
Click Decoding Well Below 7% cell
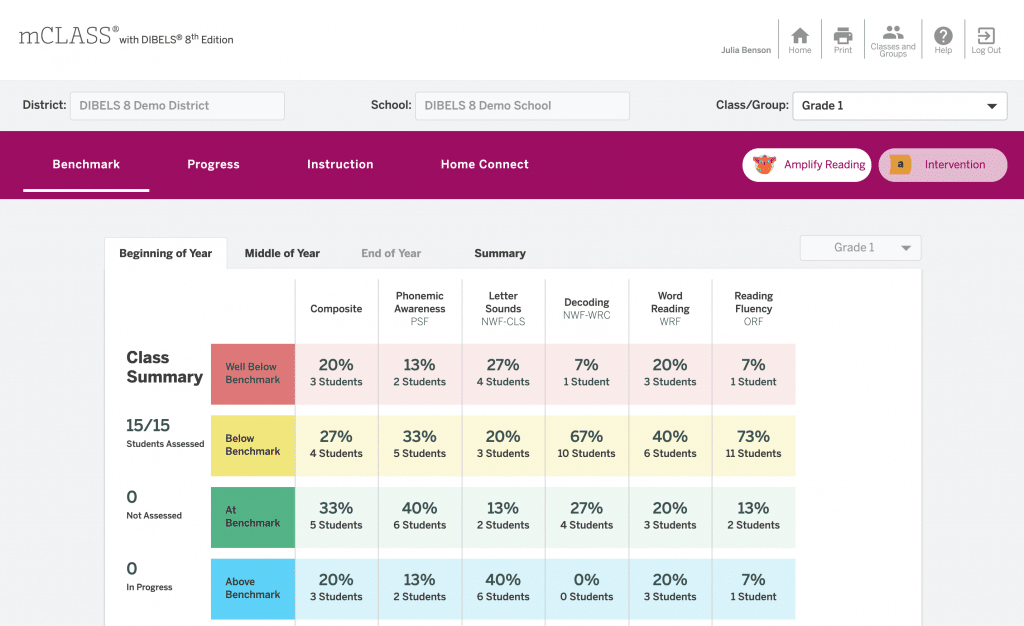tap(586, 374)
